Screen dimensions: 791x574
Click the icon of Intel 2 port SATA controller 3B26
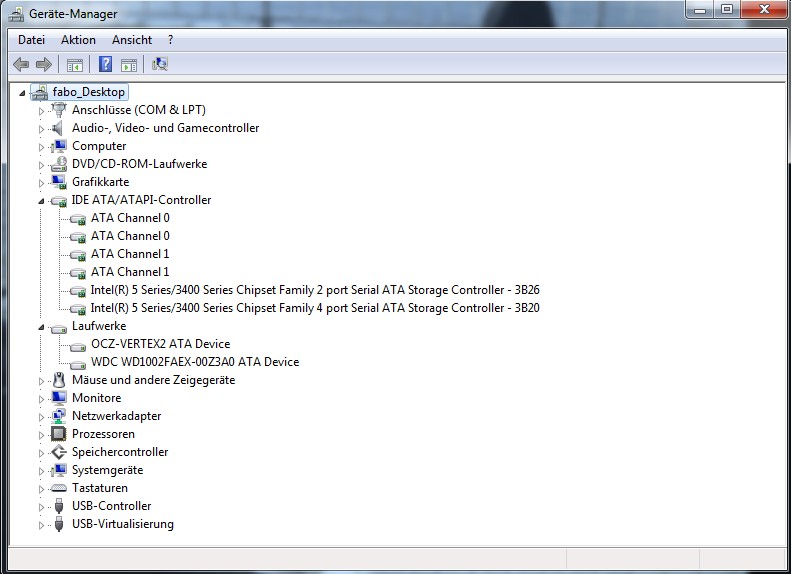[78, 291]
